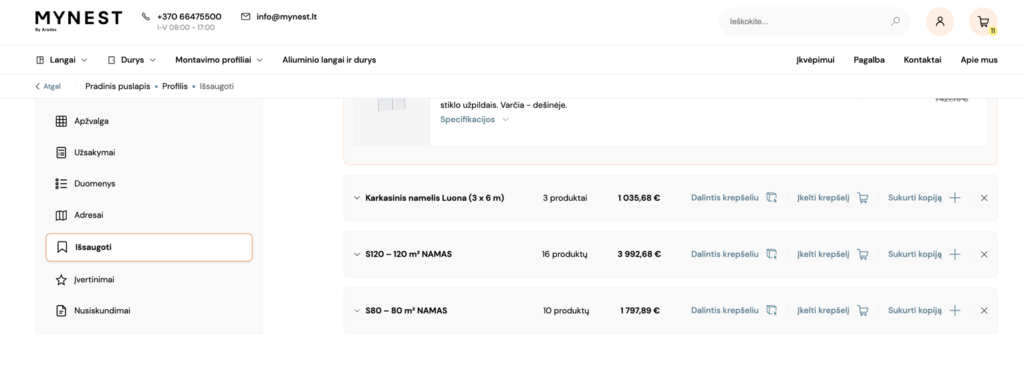This screenshot has height=372, width=1024.
Task: Click cart icon in S120 – 120 m² NAMAS row
Action: coord(863,254)
